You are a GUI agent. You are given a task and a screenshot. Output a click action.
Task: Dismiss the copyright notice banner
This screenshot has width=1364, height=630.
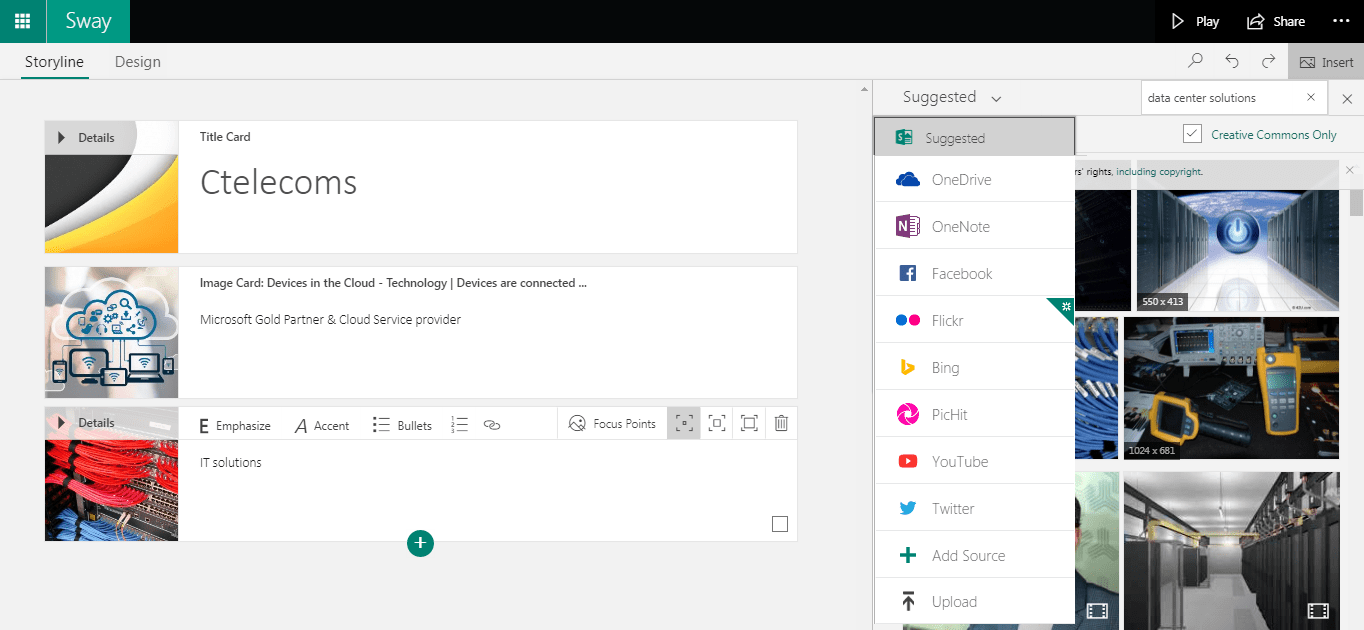1349,170
